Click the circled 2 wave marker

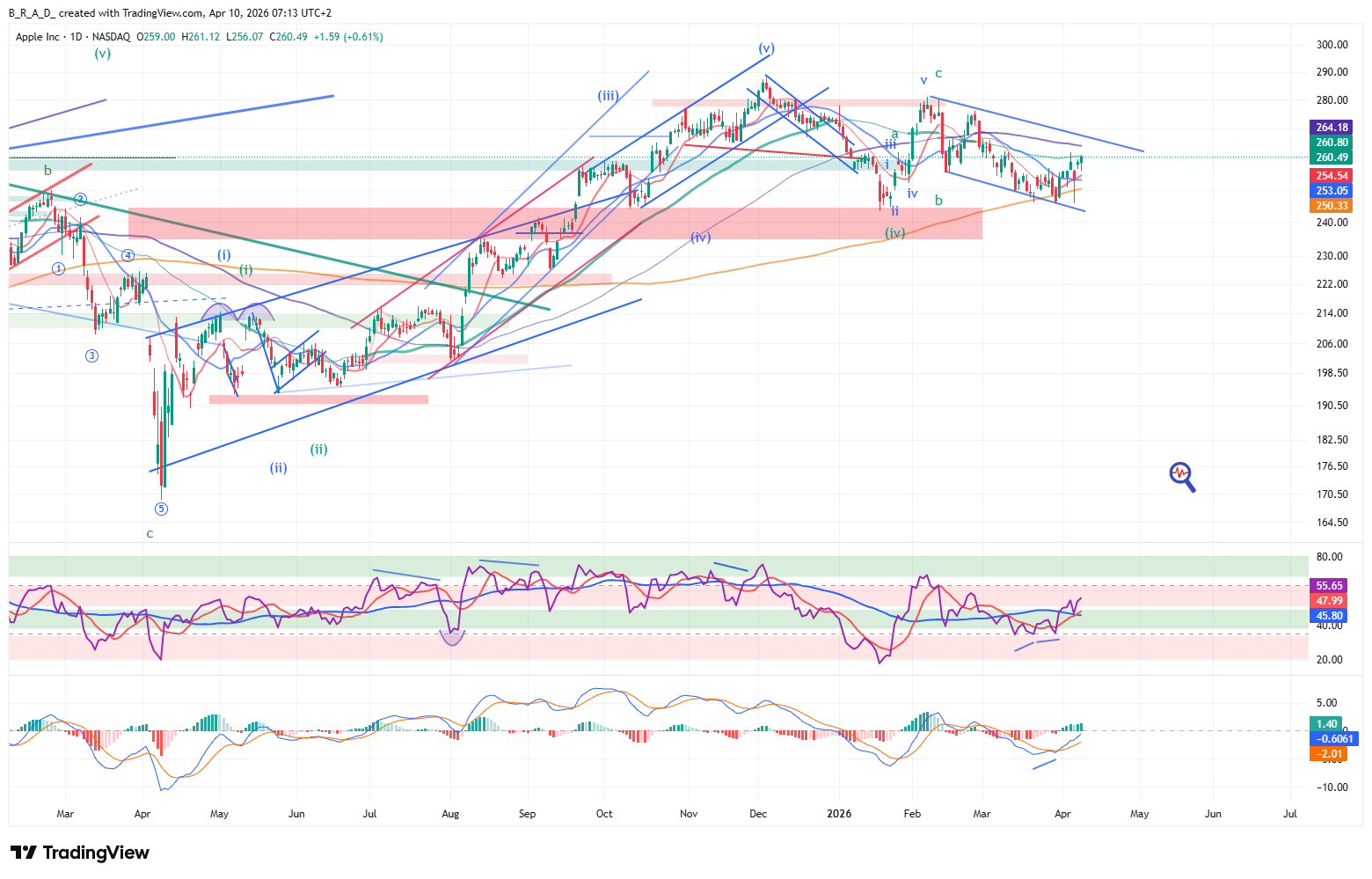80,199
